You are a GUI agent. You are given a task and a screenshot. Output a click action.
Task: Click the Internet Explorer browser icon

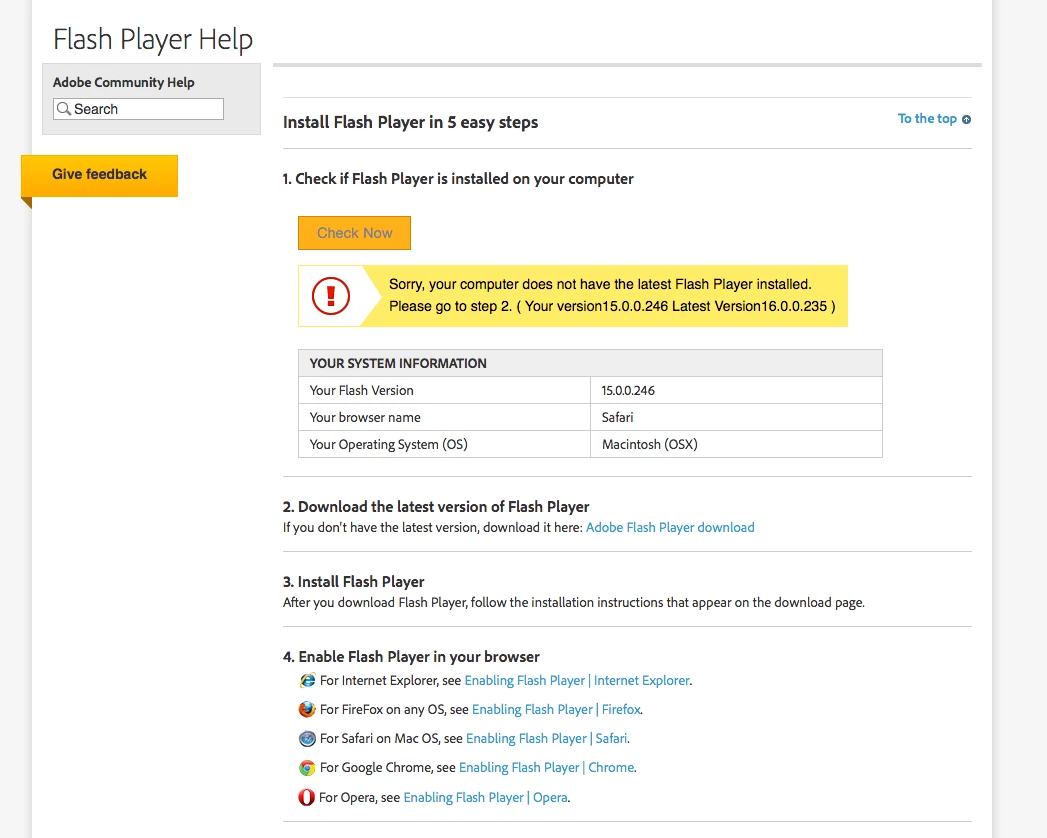[x=307, y=680]
